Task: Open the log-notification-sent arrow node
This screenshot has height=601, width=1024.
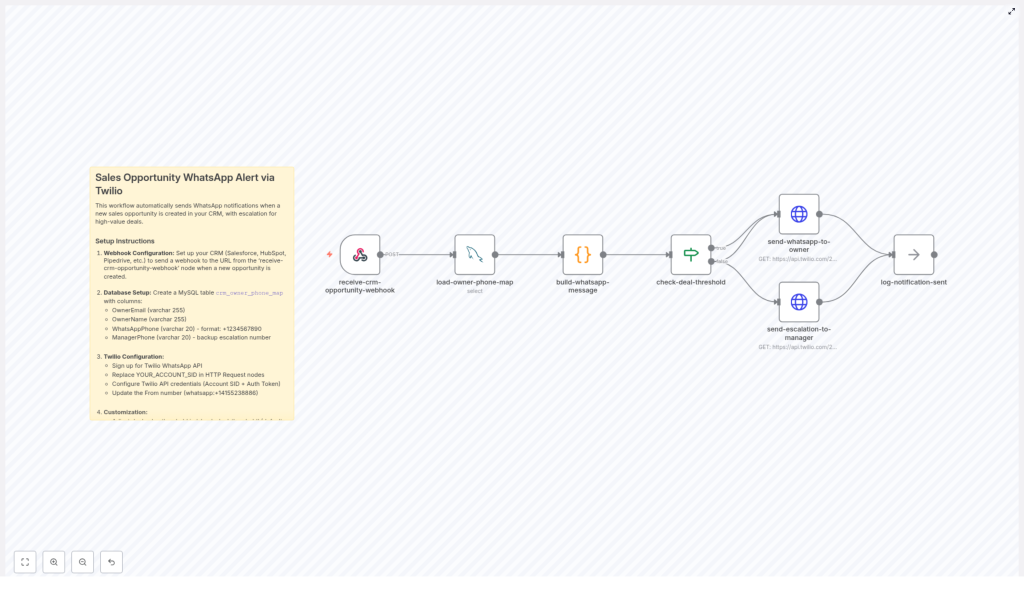Action: point(913,255)
